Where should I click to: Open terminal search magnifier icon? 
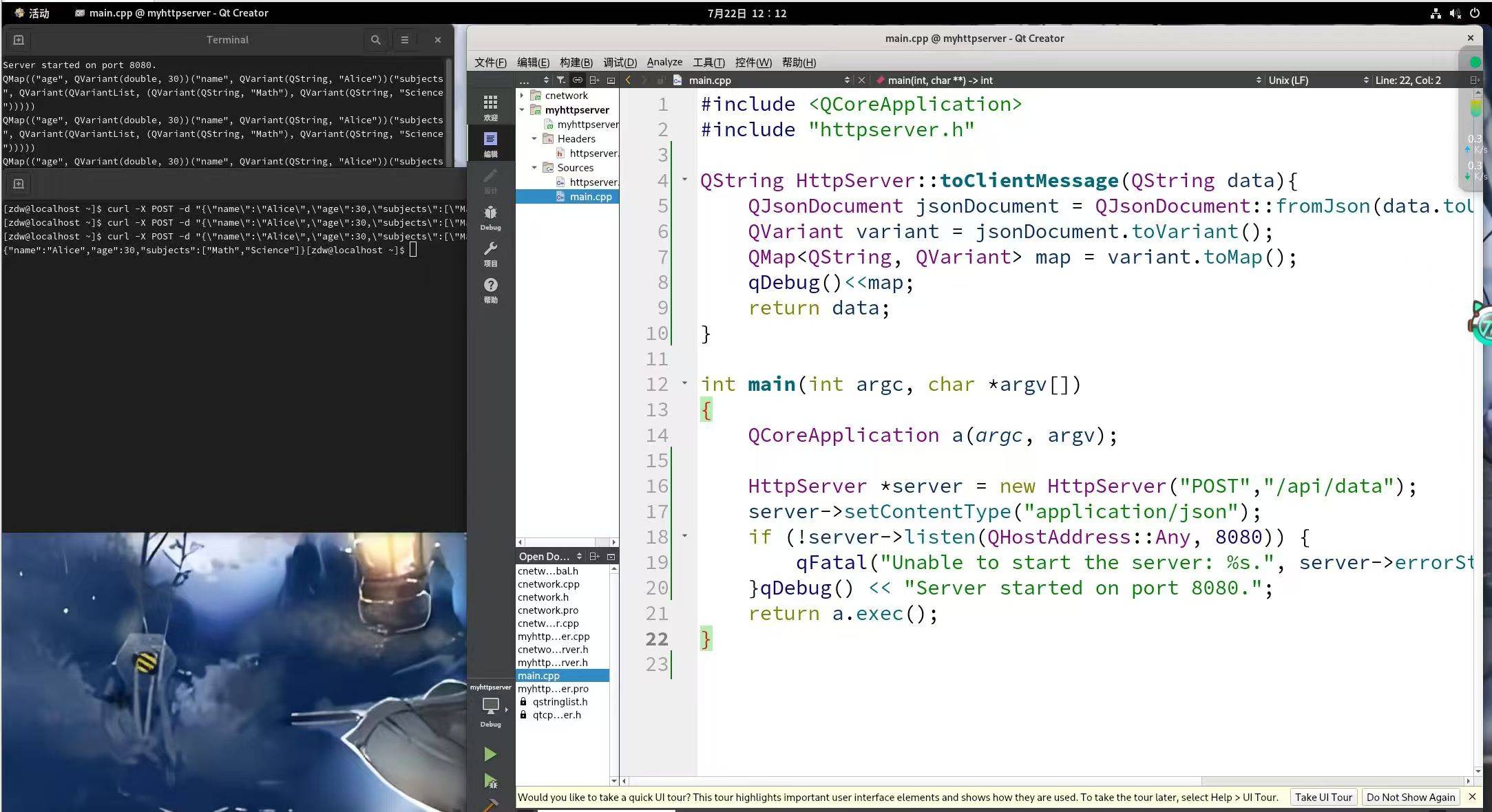tap(375, 40)
